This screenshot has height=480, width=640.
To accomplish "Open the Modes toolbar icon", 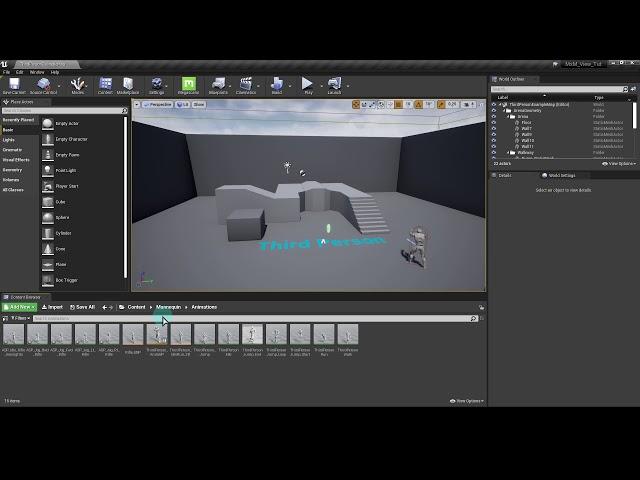I will click(x=77, y=86).
